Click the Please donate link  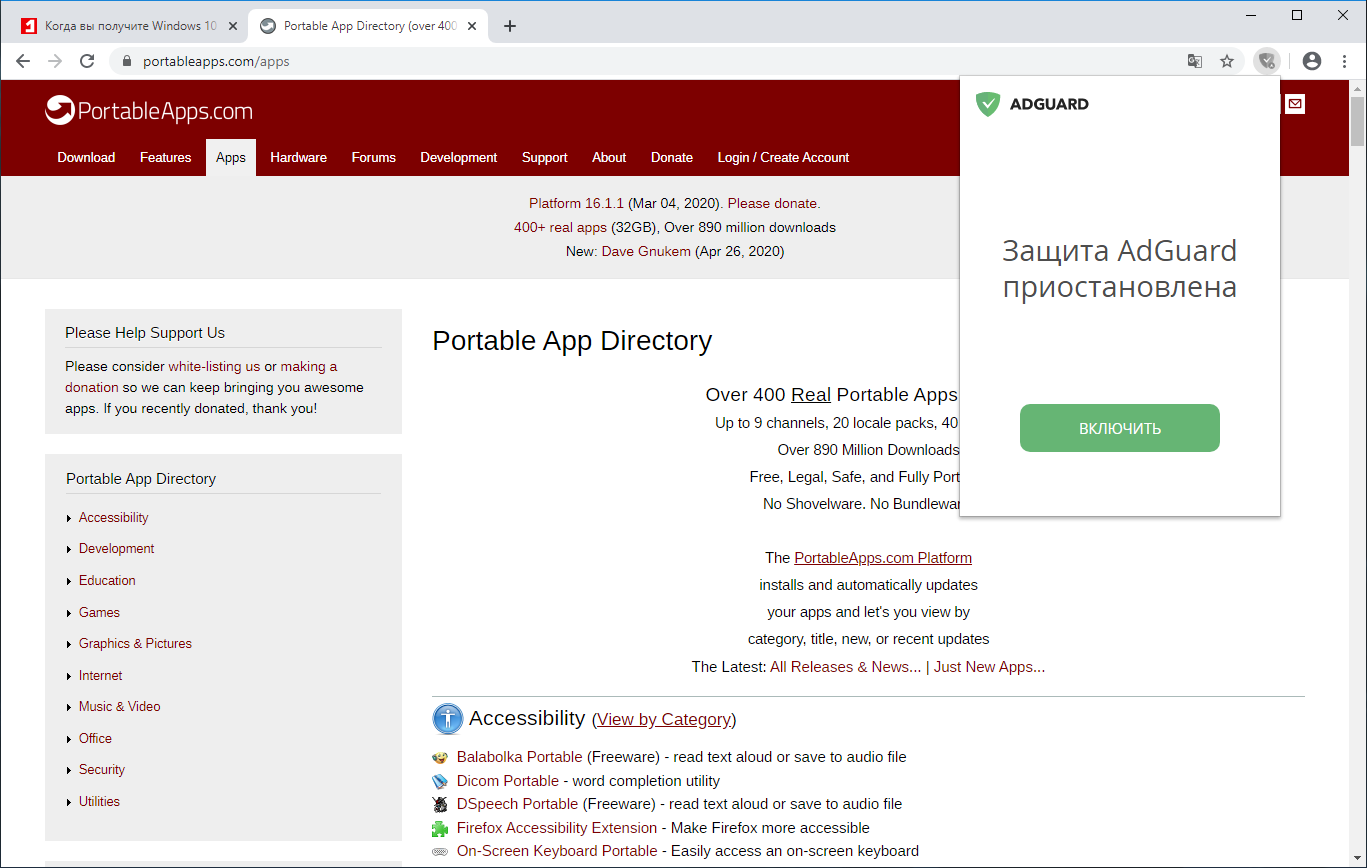click(774, 203)
